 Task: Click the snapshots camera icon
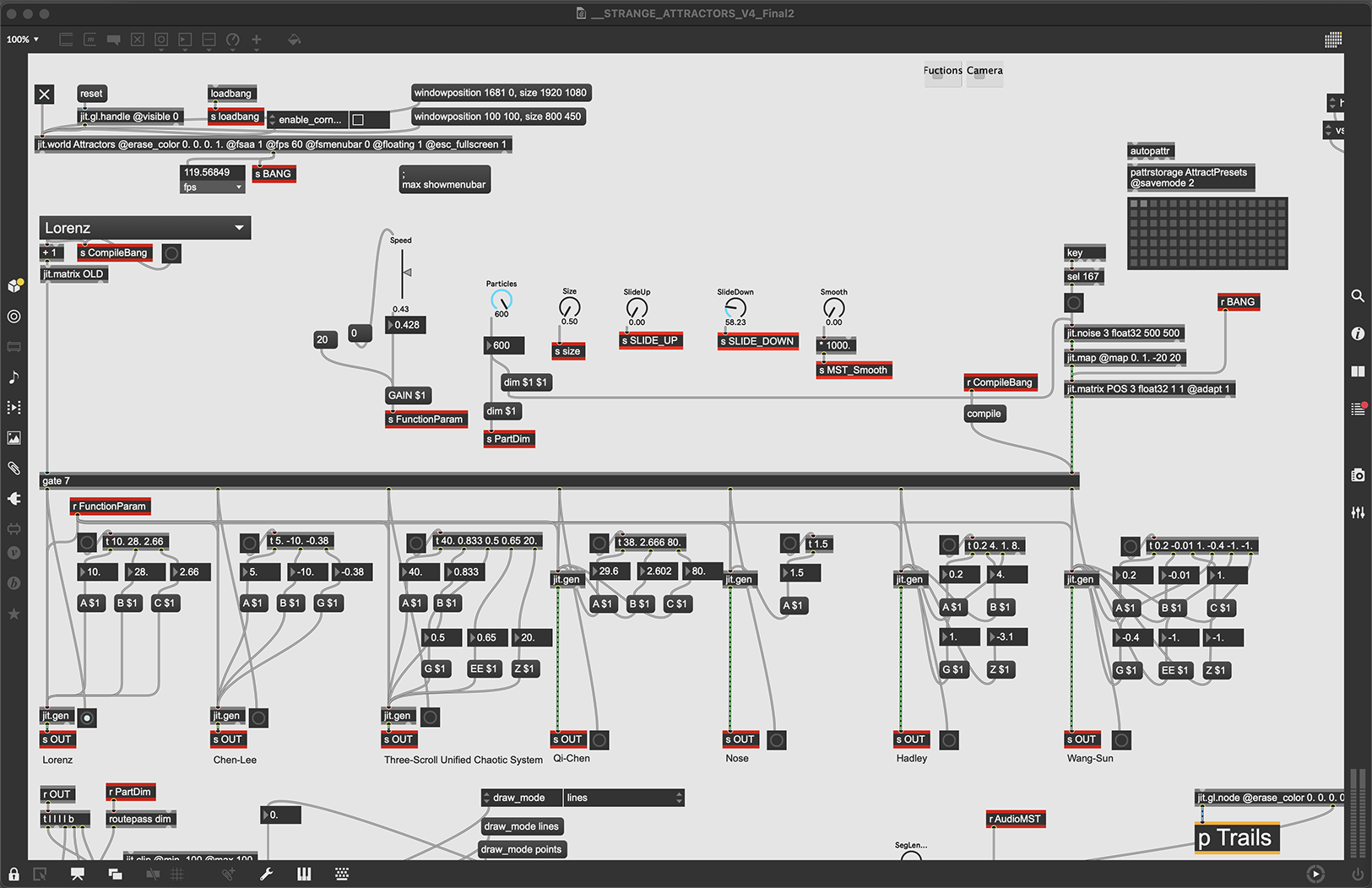1358,475
